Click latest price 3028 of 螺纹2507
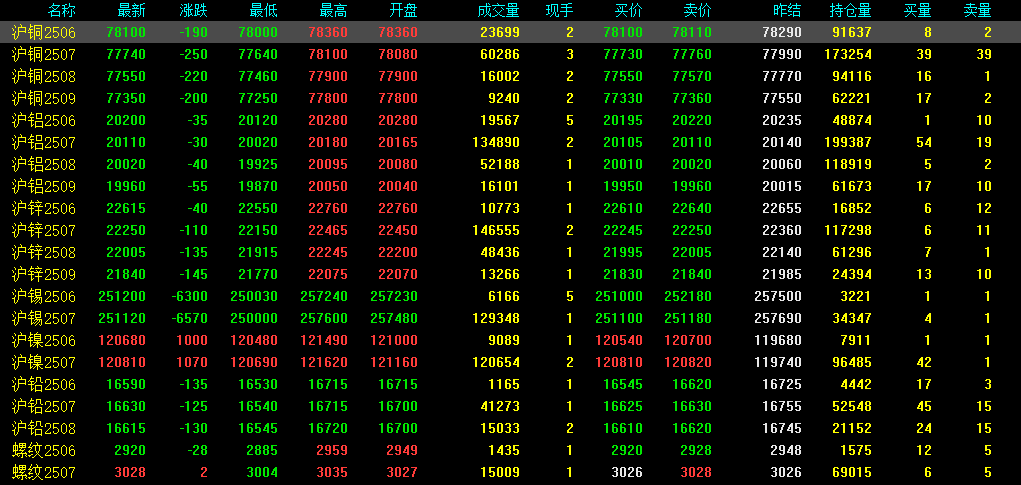The width and height of the screenshot is (1021, 485). (129, 473)
